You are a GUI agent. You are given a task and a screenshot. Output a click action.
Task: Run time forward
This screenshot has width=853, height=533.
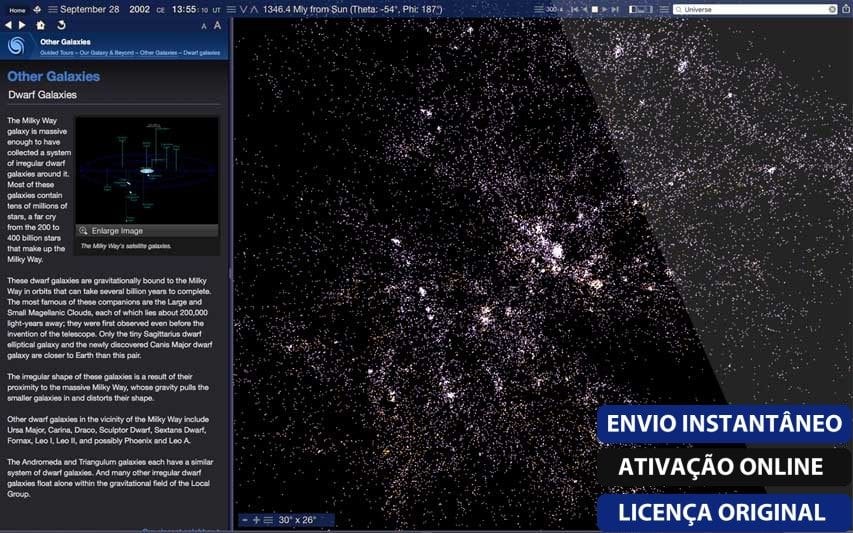click(604, 9)
